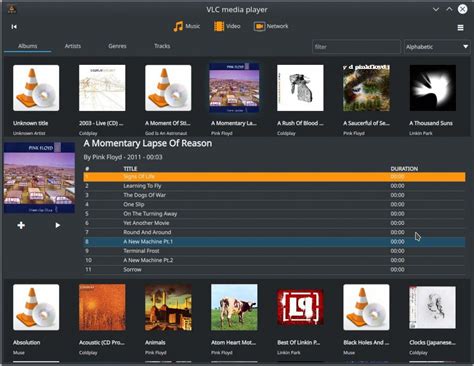
Task: Click the Absolution album title text
Action: click(x=26, y=342)
